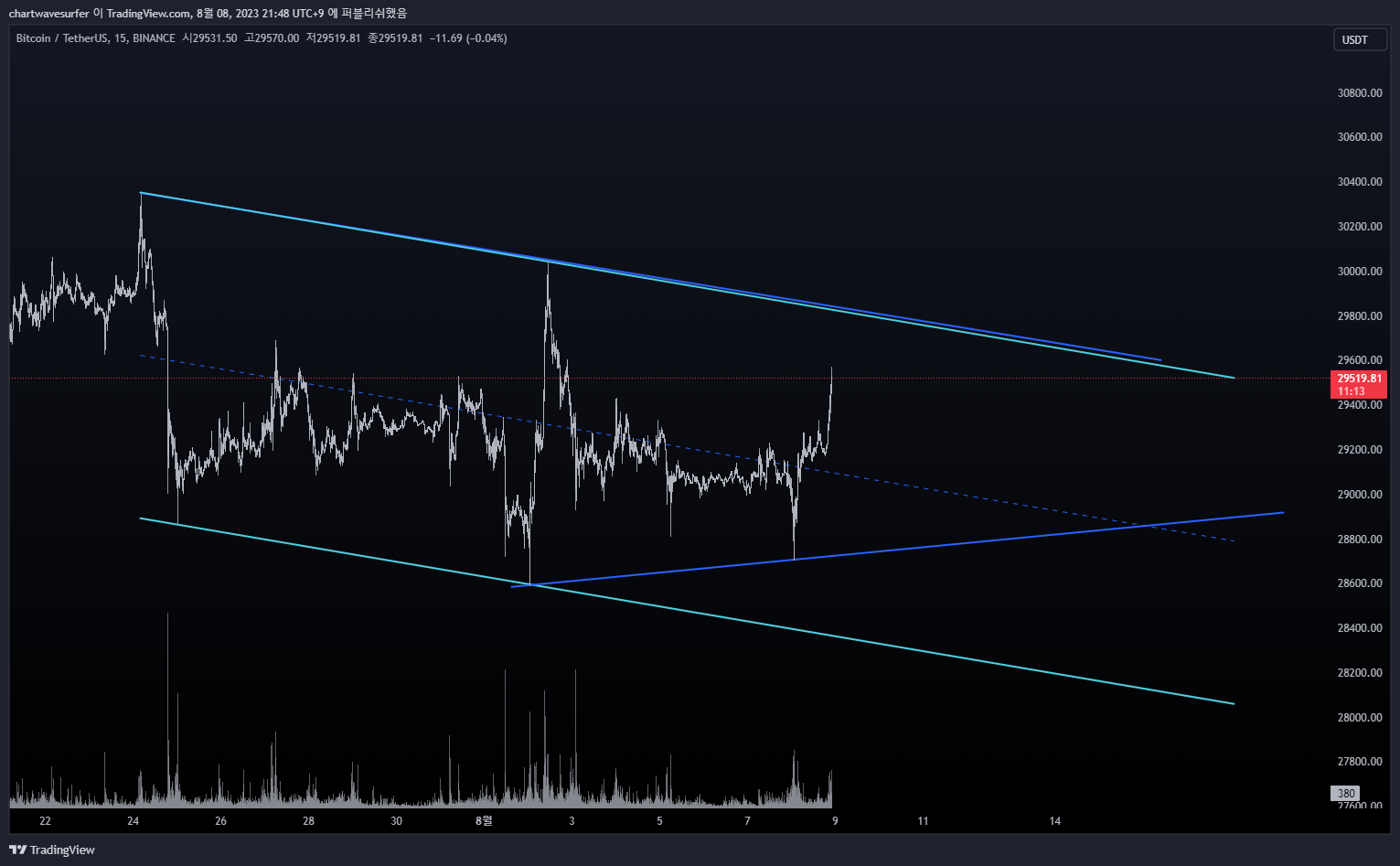The height and width of the screenshot is (866, 1400).
Task: Click the price axis label 28800.00
Action: [1360, 540]
